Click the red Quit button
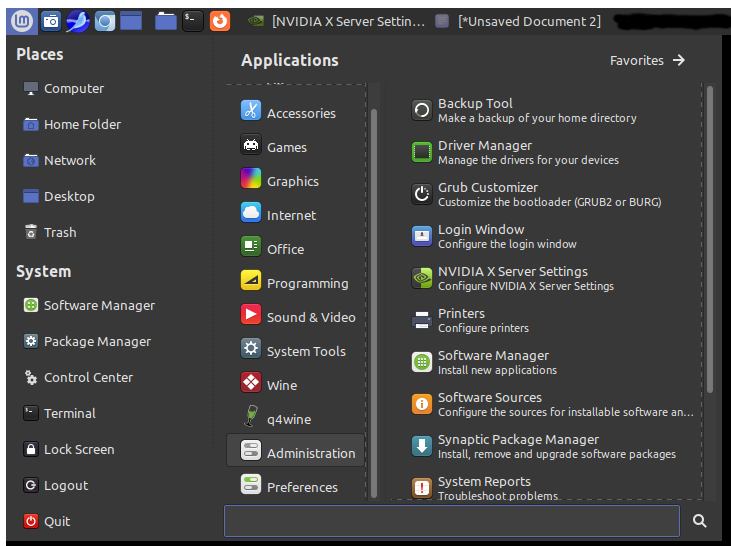 click(47, 521)
